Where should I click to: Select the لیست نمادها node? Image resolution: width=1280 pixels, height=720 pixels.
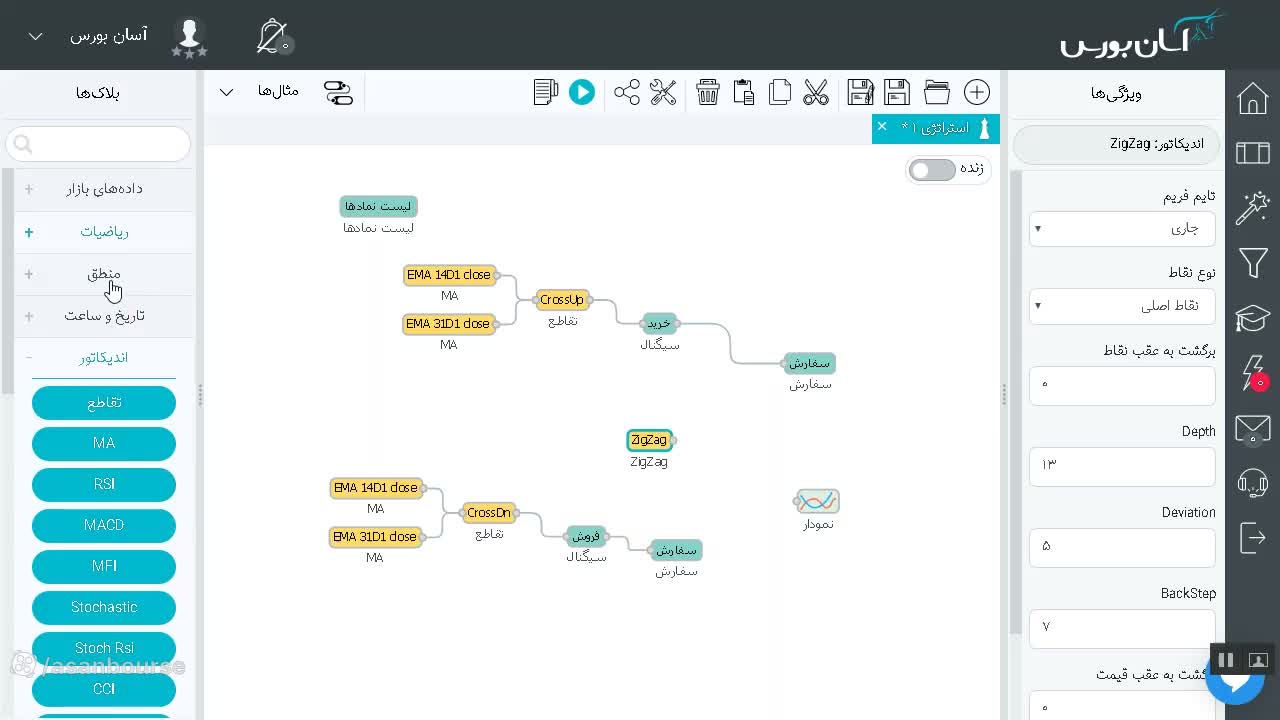click(x=378, y=206)
